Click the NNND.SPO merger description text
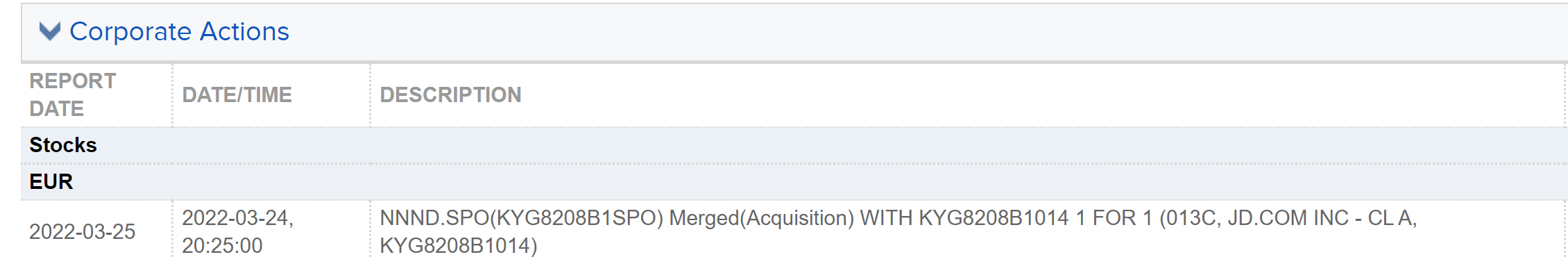The image size is (1568, 257). point(898,231)
